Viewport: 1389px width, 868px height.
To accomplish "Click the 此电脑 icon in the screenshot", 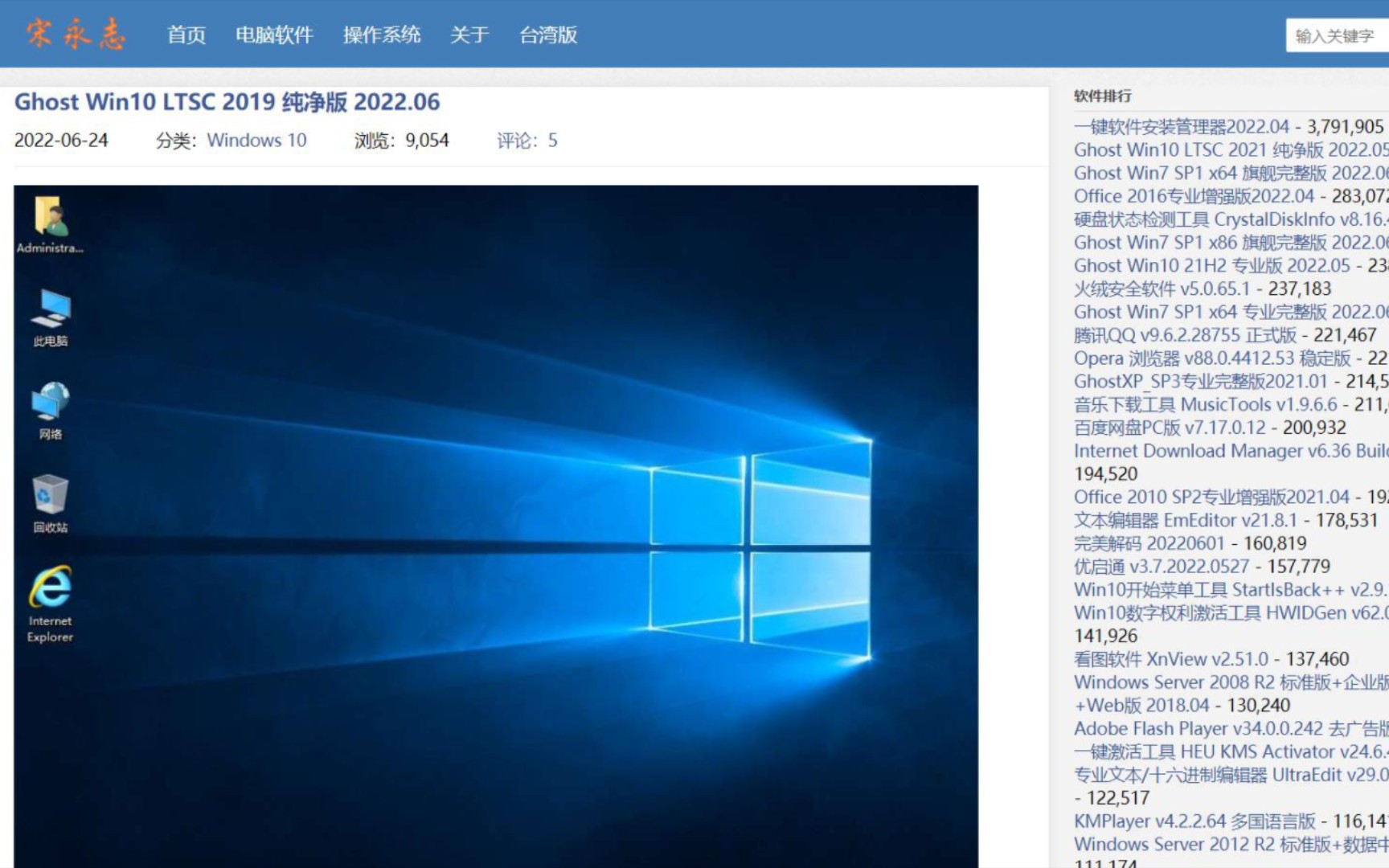I will pos(50,318).
